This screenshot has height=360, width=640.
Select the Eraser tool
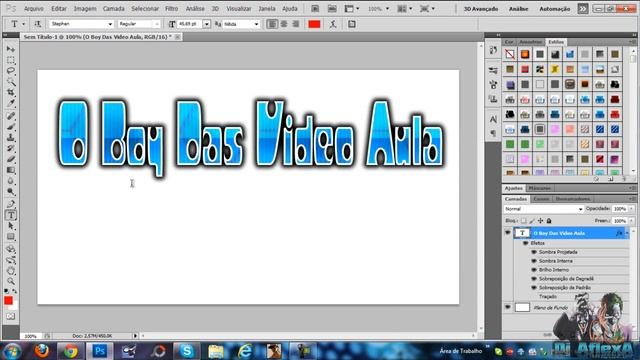(x=11, y=160)
